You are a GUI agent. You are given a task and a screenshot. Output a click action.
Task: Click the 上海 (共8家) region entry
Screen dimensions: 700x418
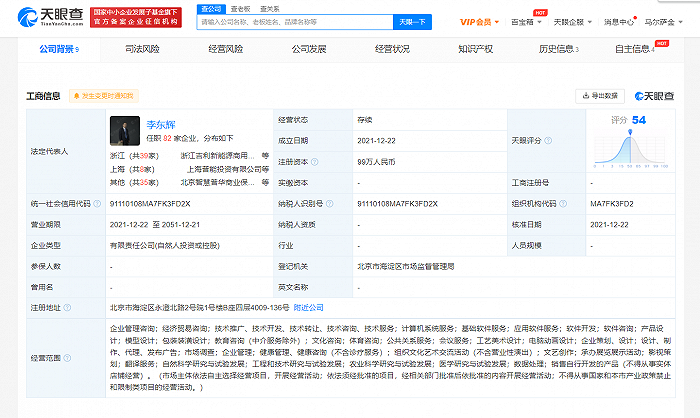point(132,169)
